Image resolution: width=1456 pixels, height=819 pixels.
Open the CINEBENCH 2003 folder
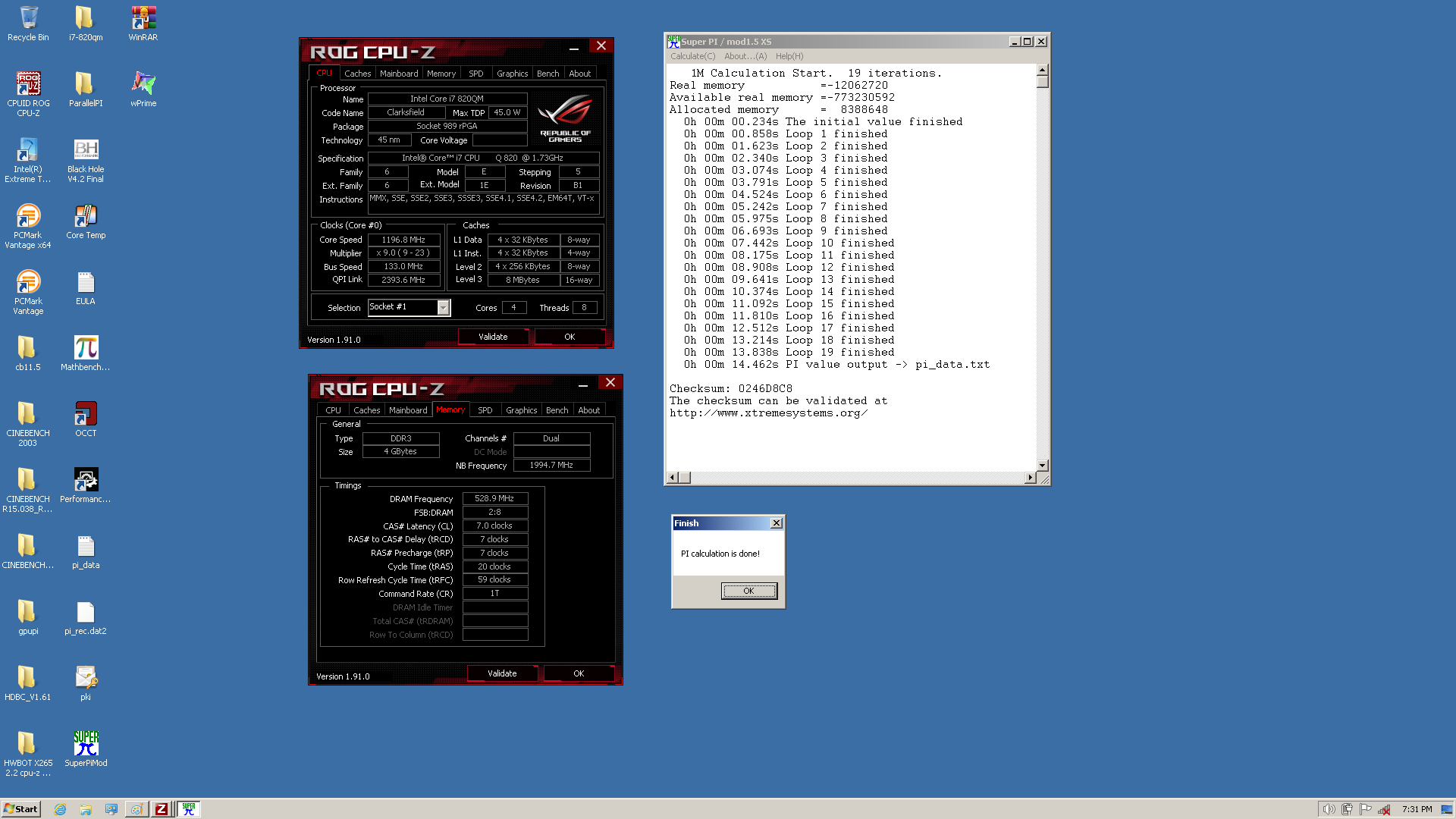pos(28,424)
